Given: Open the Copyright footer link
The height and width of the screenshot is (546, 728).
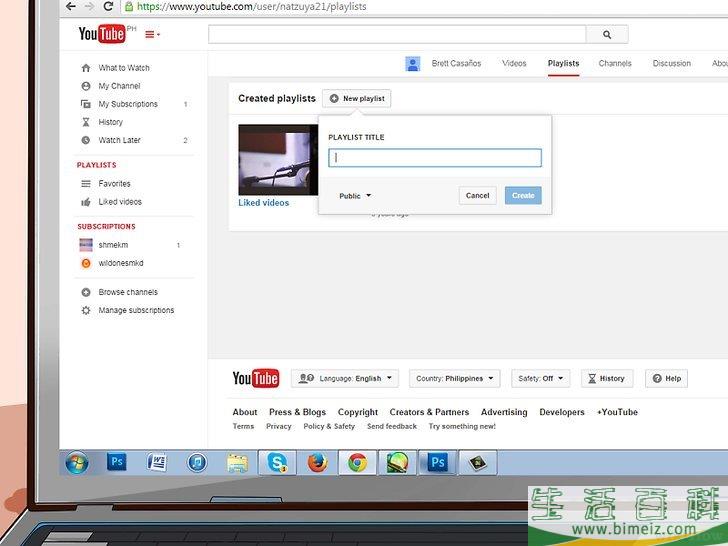Looking at the screenshot, I should 358,412.
